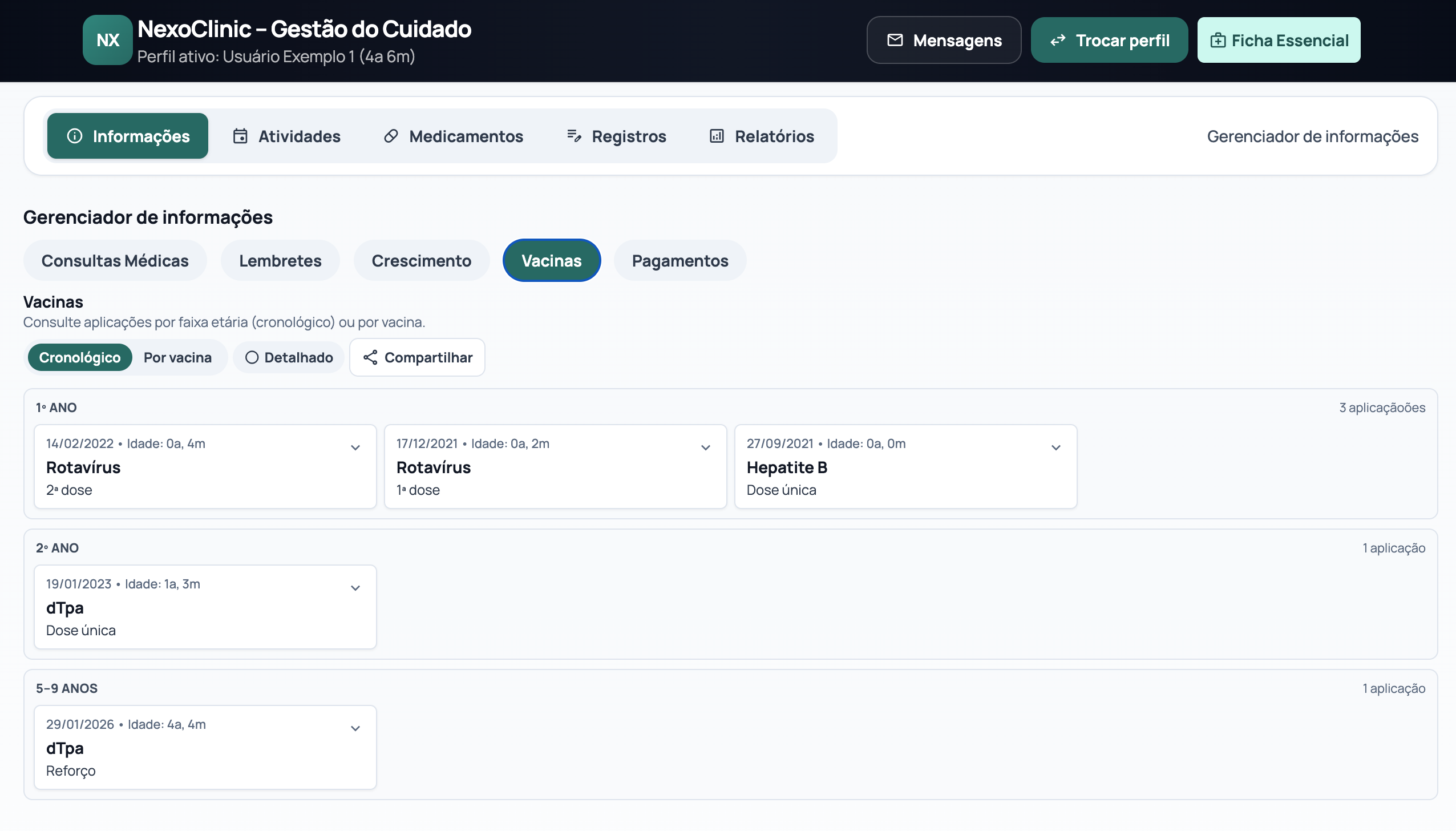Select the Cronológico view
The image size is (1456, 831).
point(80,357)
